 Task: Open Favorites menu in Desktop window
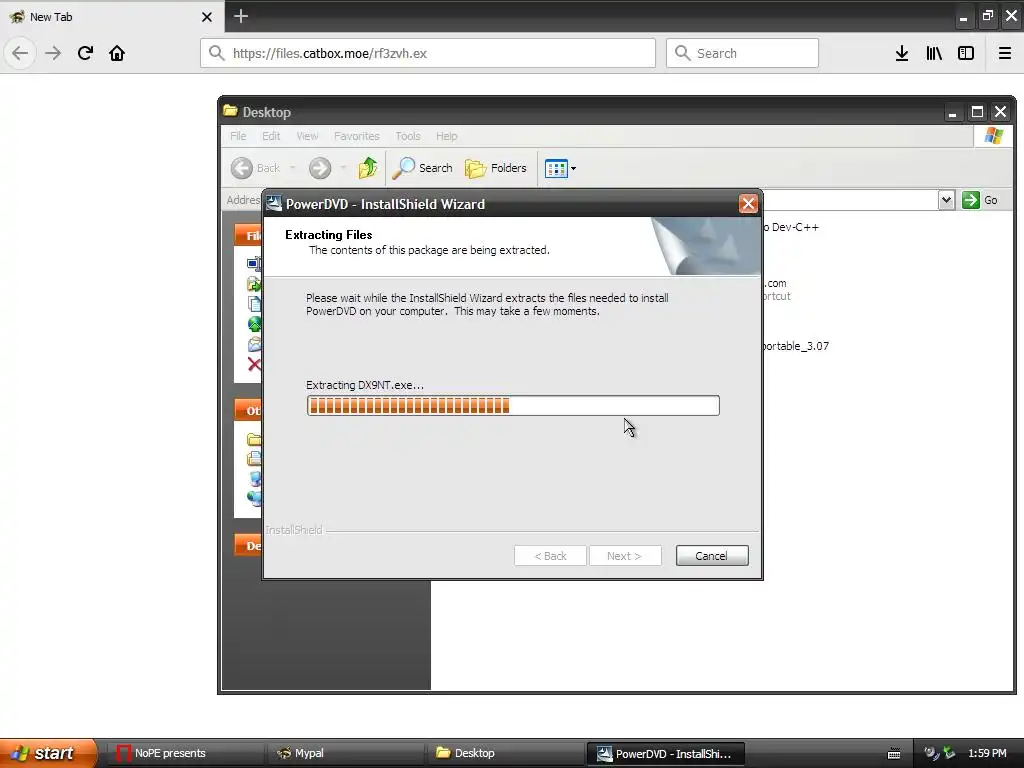click(x=357, y=136)
